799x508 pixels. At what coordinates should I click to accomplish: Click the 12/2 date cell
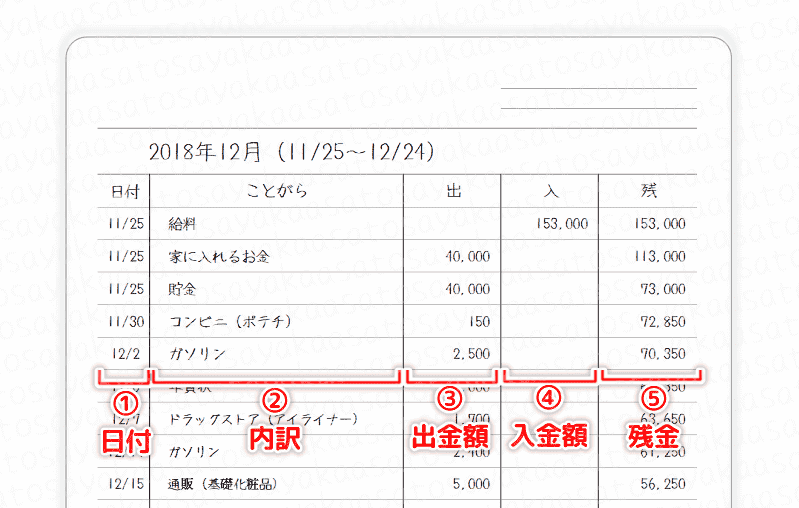(x=125, y=354)
